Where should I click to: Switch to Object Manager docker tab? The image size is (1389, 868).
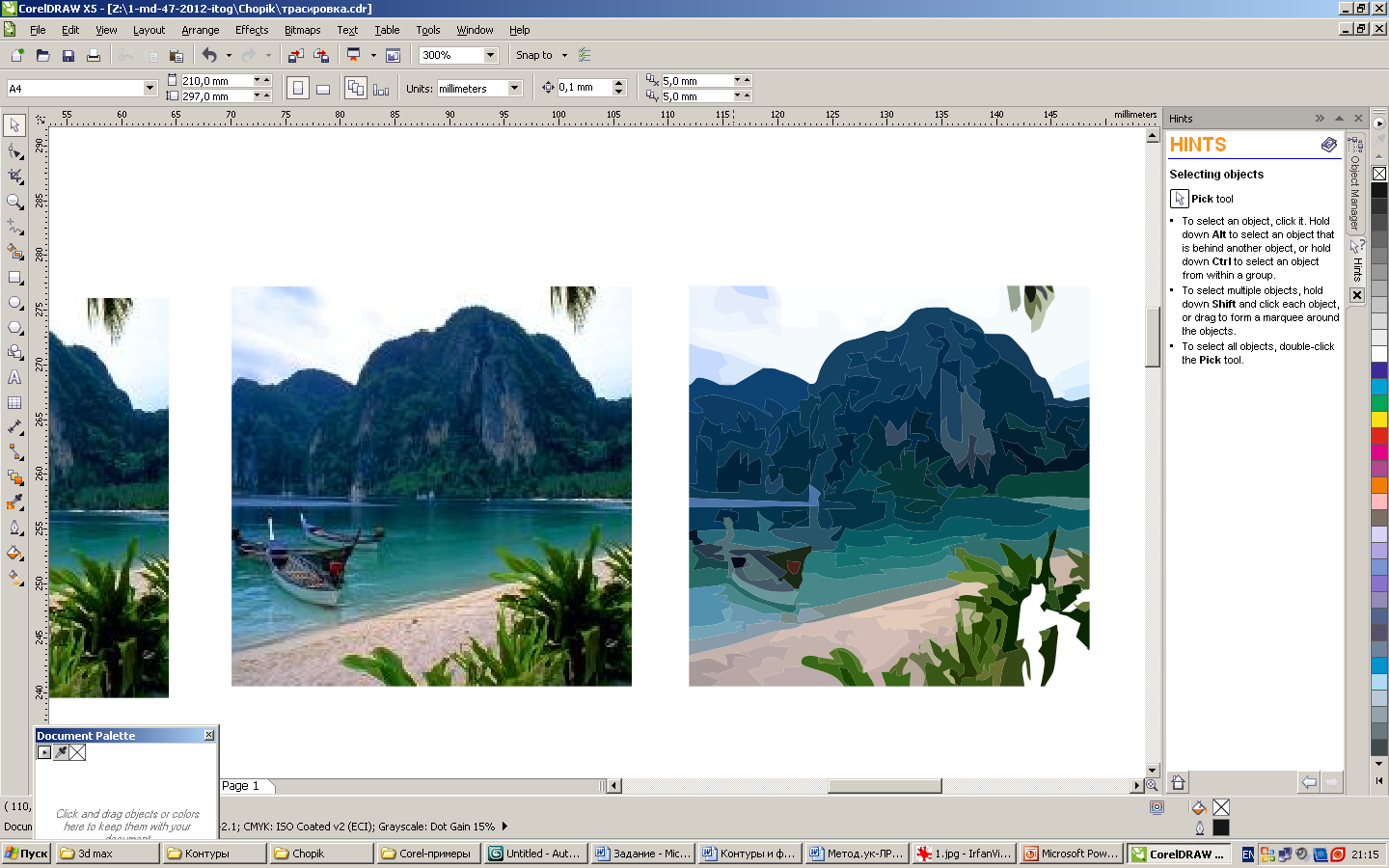coord(1354,184)
